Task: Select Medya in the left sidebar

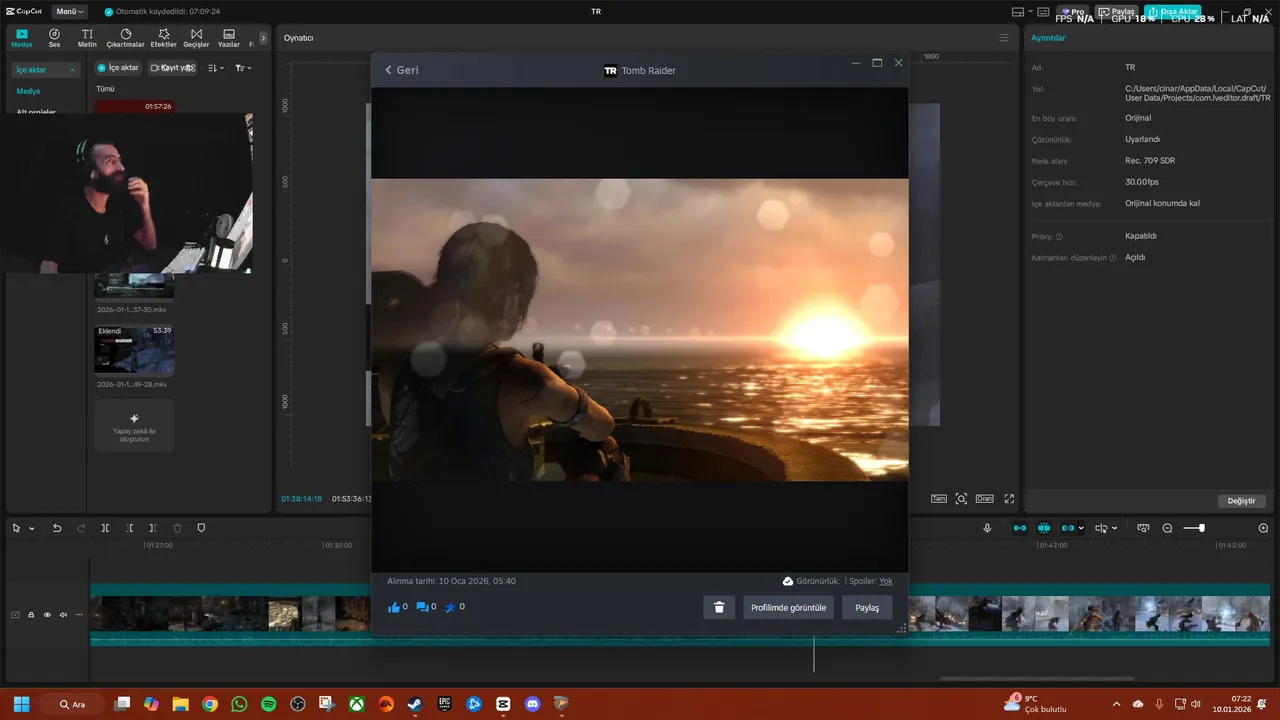Action: (x=28, y=91)
